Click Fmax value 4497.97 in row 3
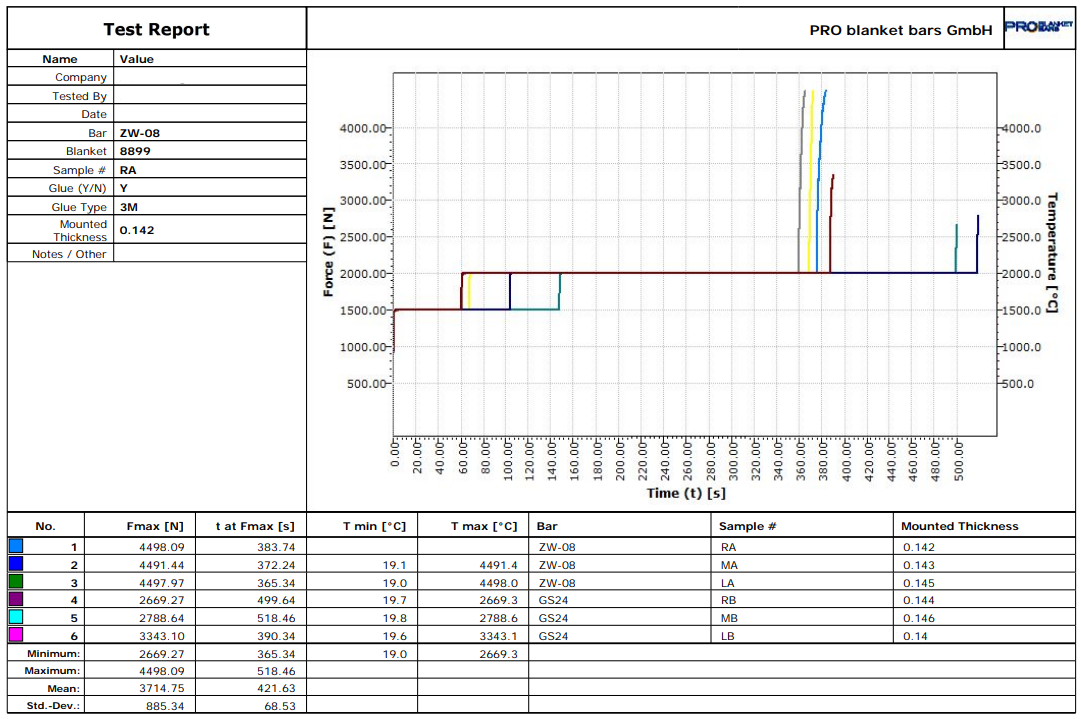Image resolution: width=1081 pixels, height=719 pixels. pos(162,583)
